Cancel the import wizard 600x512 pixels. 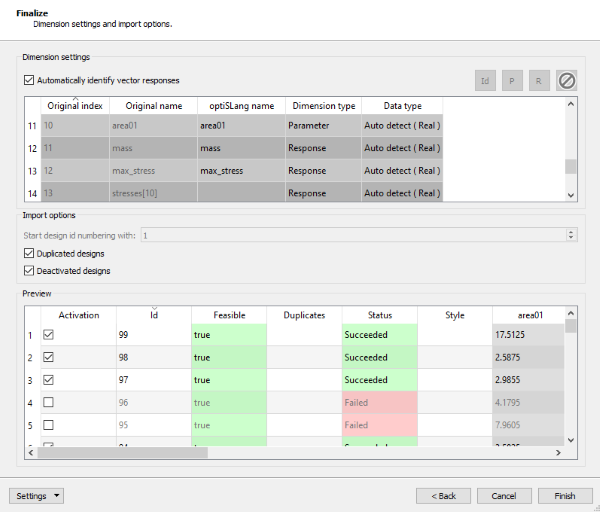[x=504, y=496]
